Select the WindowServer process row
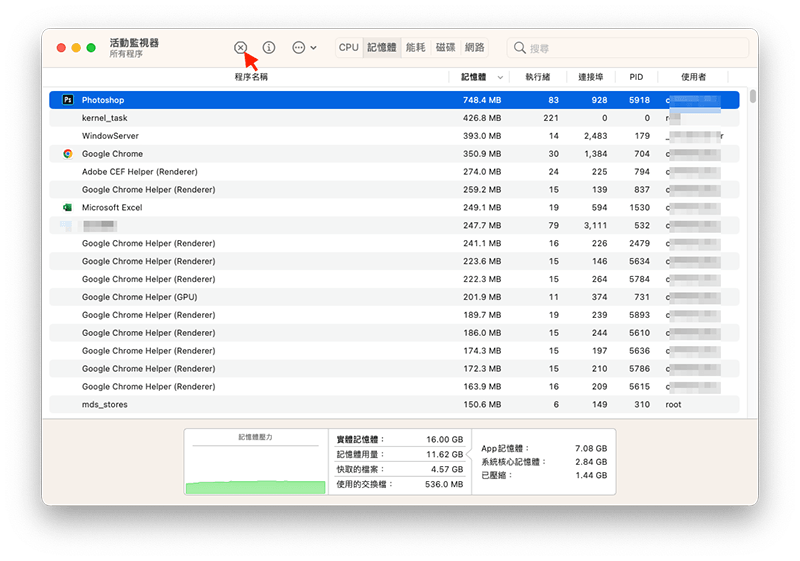Viewport: 800px width, 561px height. 394,136
